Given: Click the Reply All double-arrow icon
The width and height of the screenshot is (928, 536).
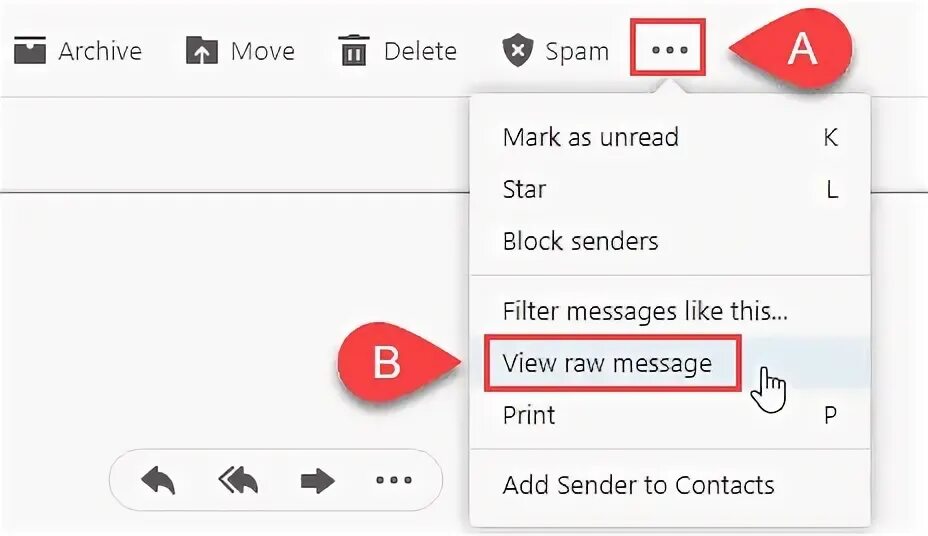Looking at the screenshot, I should click(x=238, y=480).
